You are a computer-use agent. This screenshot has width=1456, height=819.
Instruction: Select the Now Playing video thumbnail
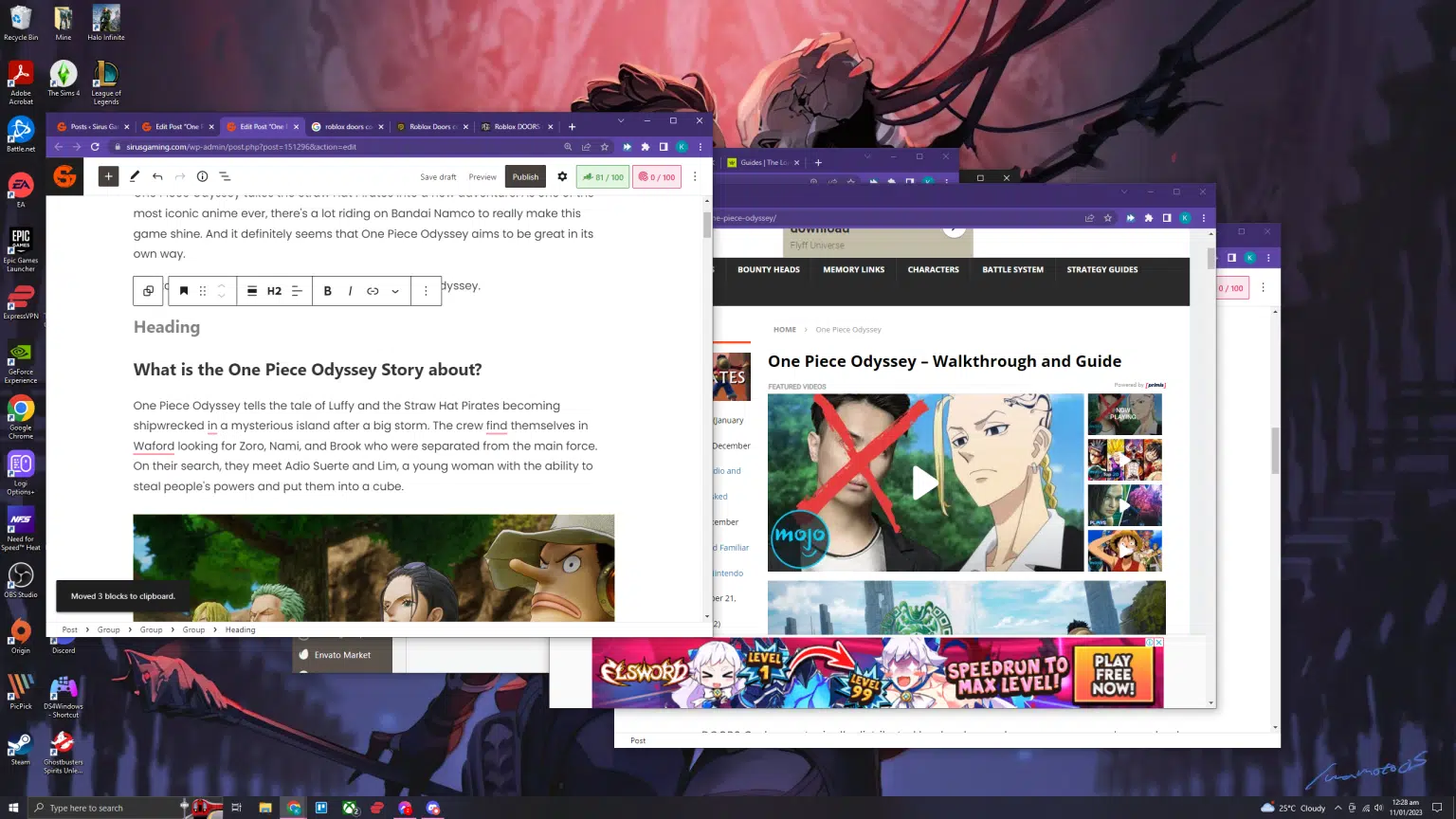click(1124, 414)
